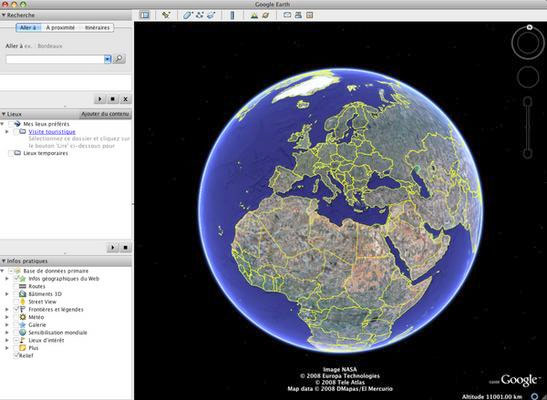Click the print toolbar icon
Viewport: 547px width, 400px height.
pyautogui.click(x=298, y=15)
